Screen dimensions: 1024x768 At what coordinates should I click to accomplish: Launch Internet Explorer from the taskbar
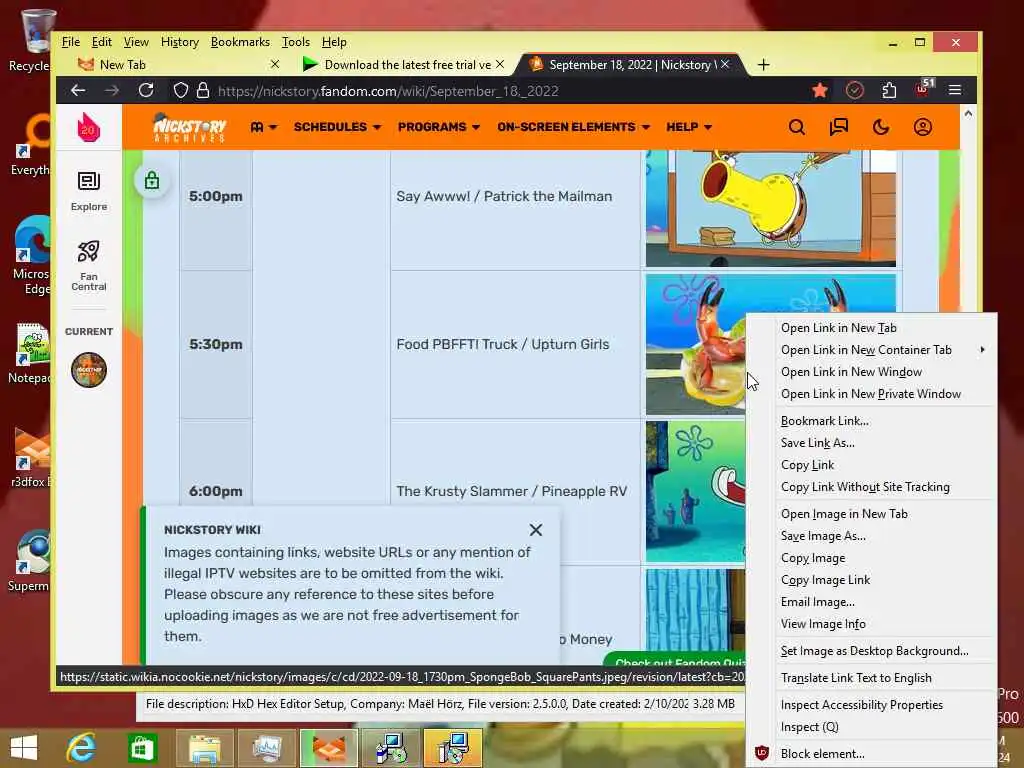click(82, 748)
